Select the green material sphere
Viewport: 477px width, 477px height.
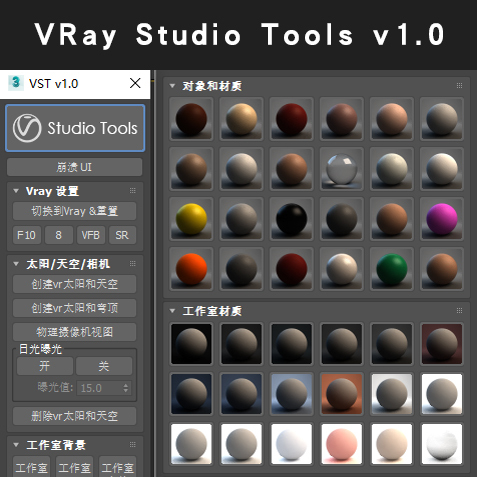(x=392, y=269)
